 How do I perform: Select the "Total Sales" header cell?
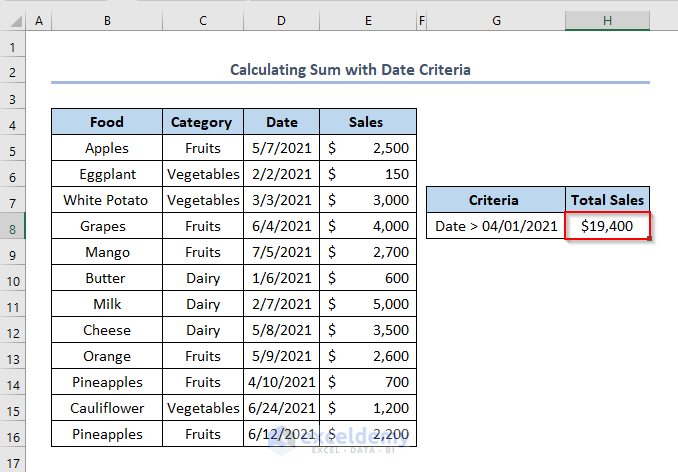pyautogui.click(x=607, y=200)
